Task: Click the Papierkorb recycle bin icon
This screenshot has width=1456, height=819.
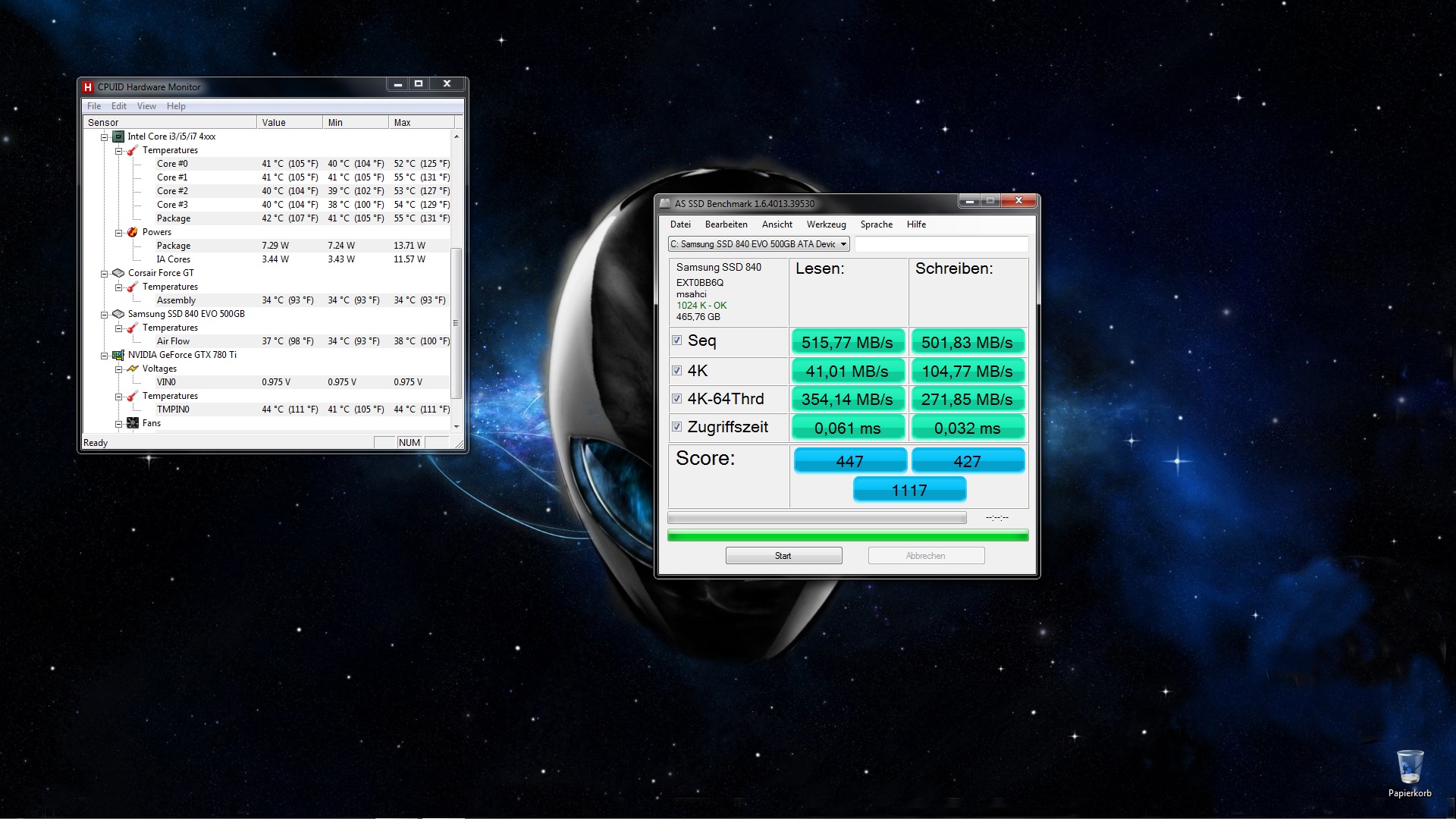Action: tap(1410, 767)
